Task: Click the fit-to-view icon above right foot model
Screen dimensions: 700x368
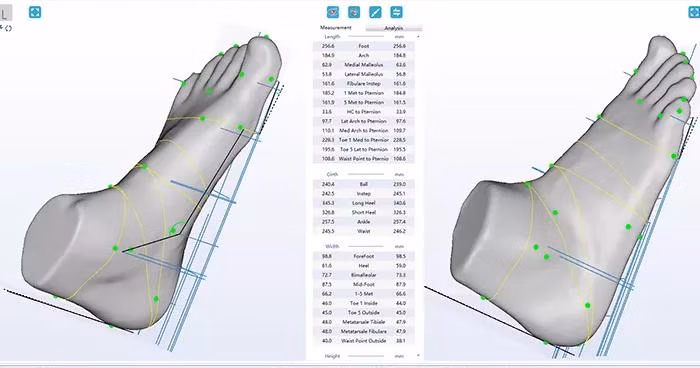Action: coord(695,12)
